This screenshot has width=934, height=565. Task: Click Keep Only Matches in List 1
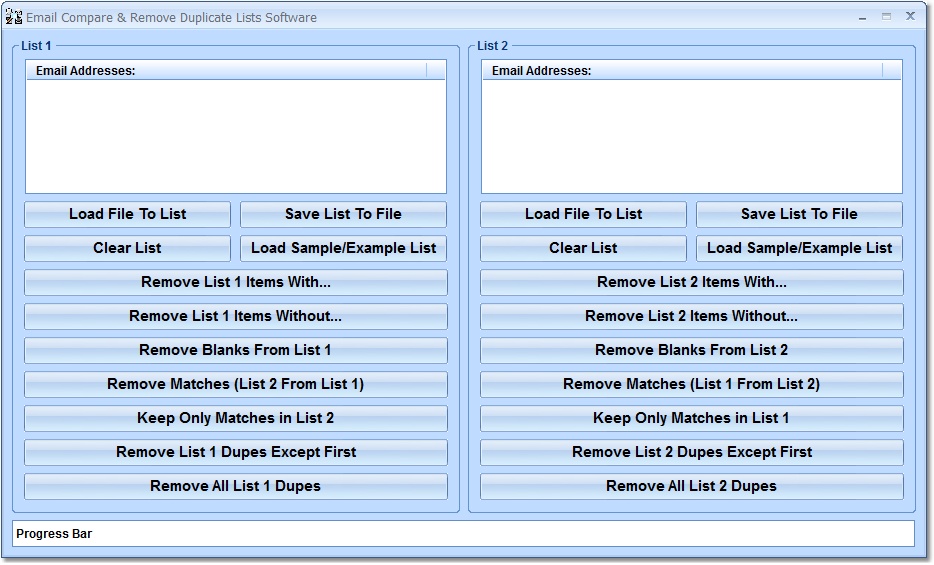pos(692,418)
